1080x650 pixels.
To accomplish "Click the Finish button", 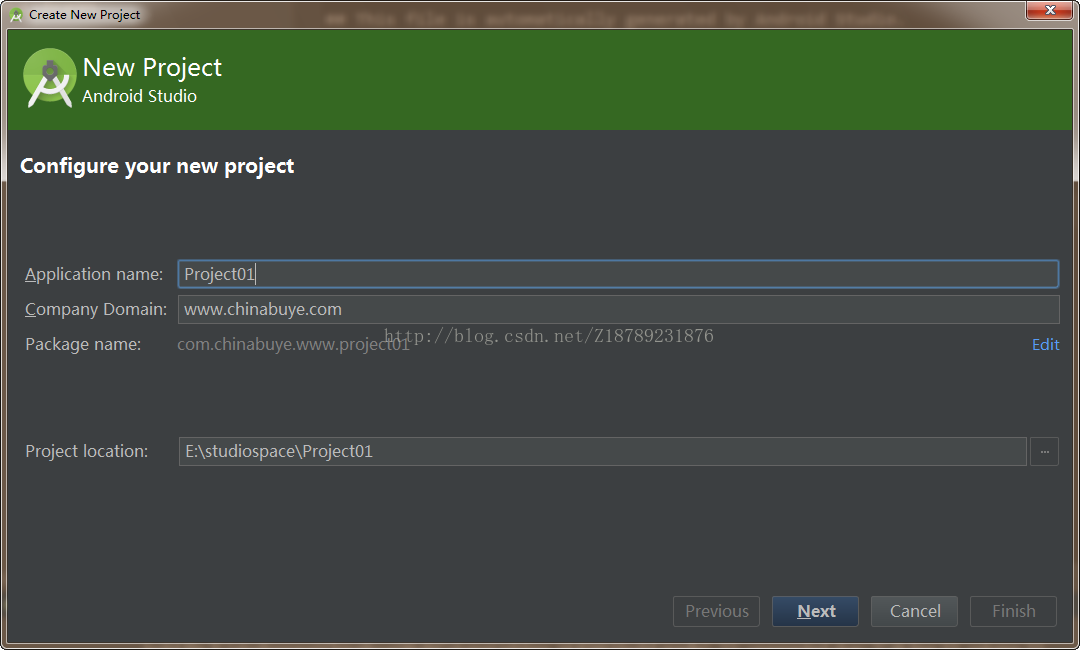I will pyautogui.click(x=1013, y=611).
